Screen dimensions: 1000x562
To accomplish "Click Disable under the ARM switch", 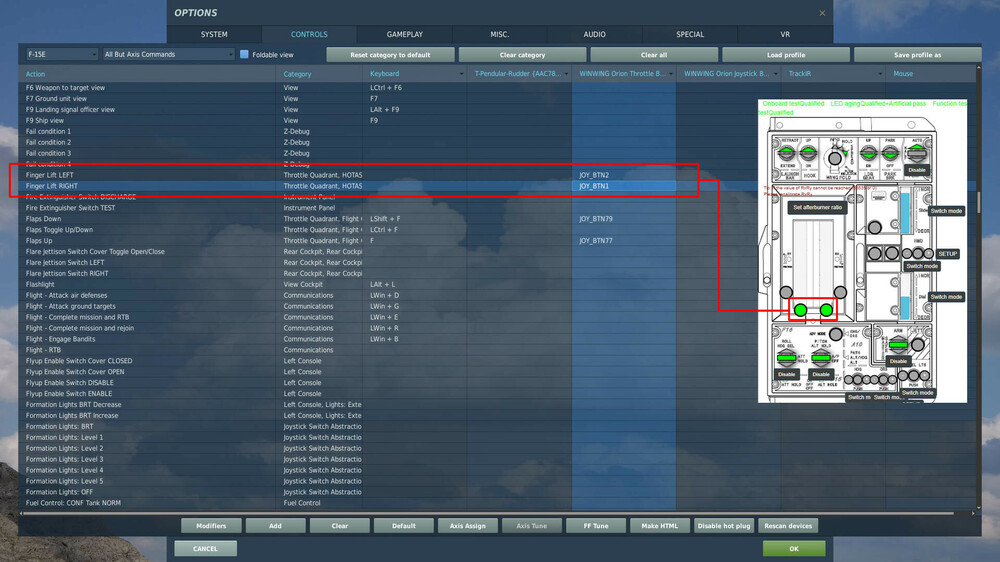I will click(x=898, y=361).
